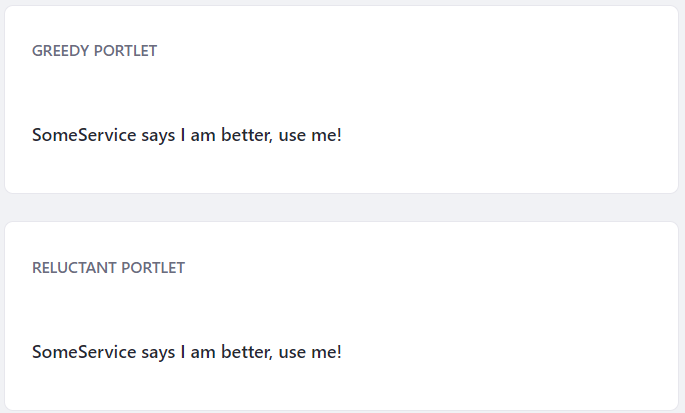Click "use me!" in Greedy Portlet
Screen dimensions: 685x413
310,135
